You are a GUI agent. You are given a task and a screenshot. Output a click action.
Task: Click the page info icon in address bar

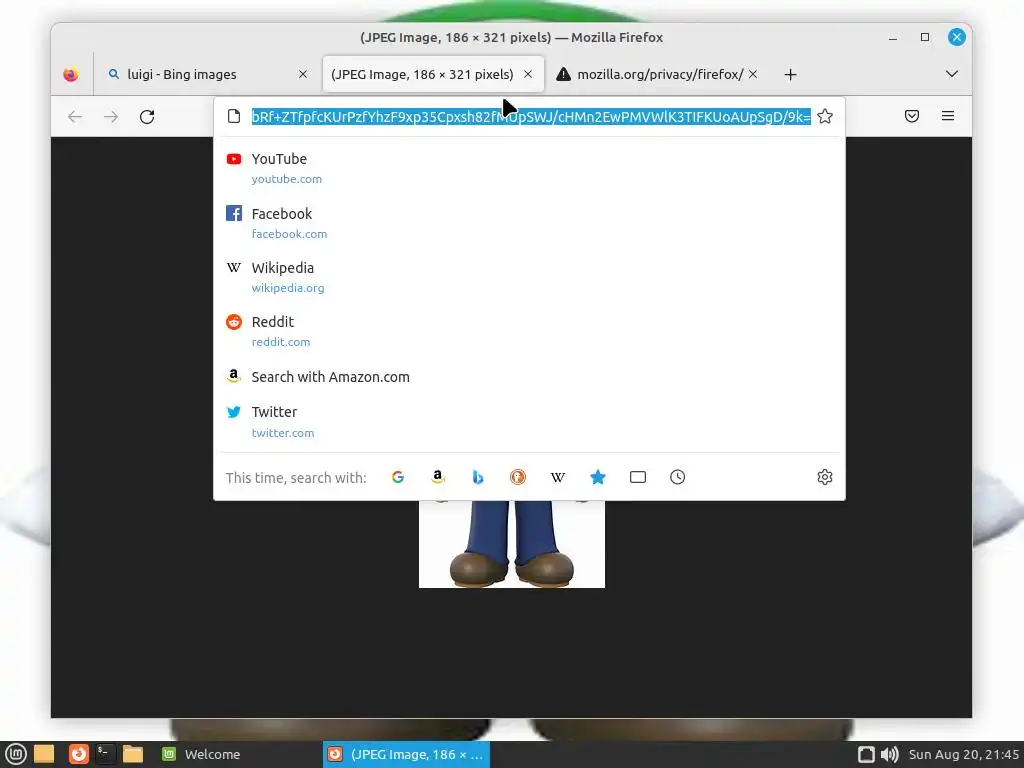pos(234,116)
